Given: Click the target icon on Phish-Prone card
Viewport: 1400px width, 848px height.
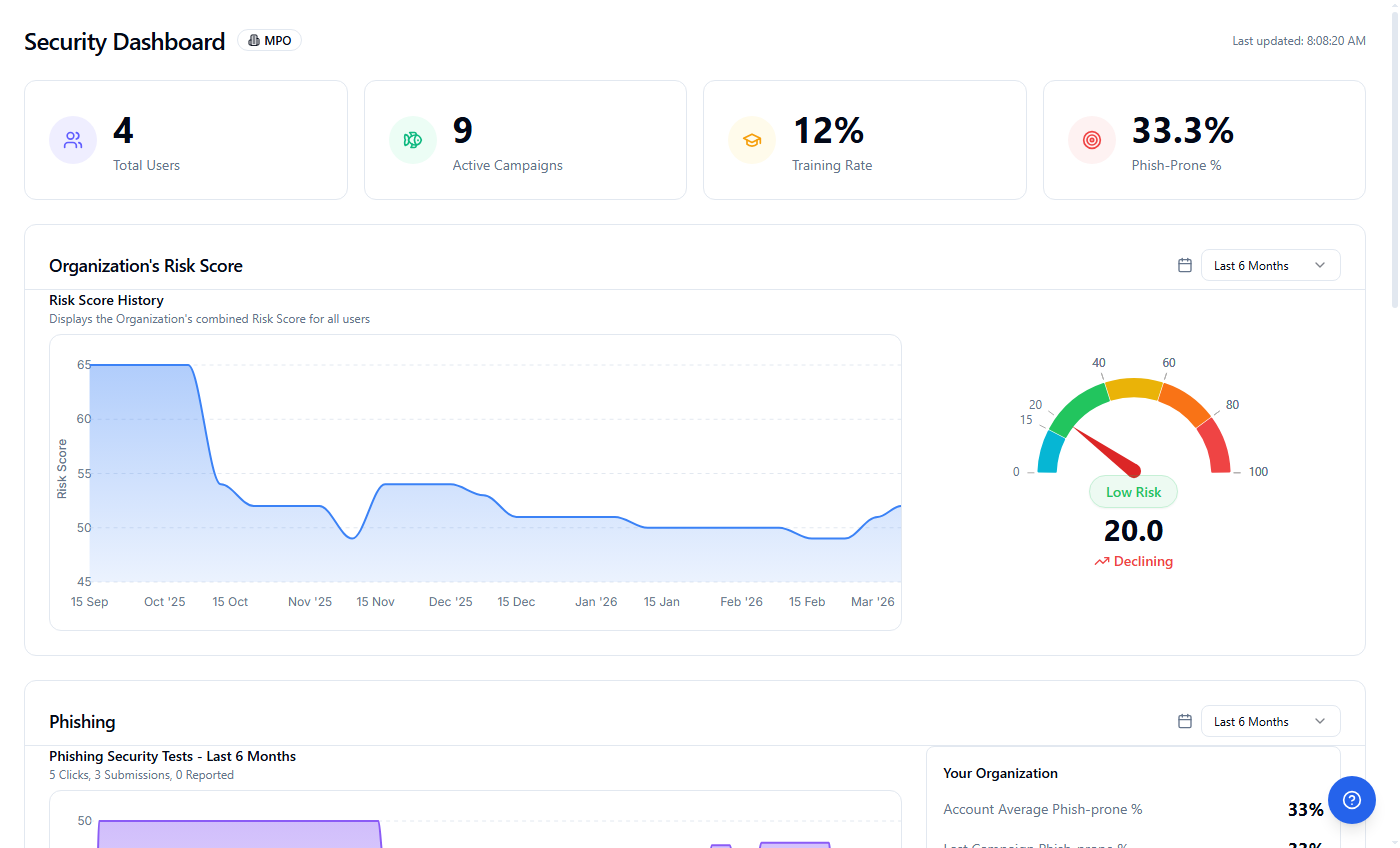Looking at the screenshot, I should point(1091,140).
